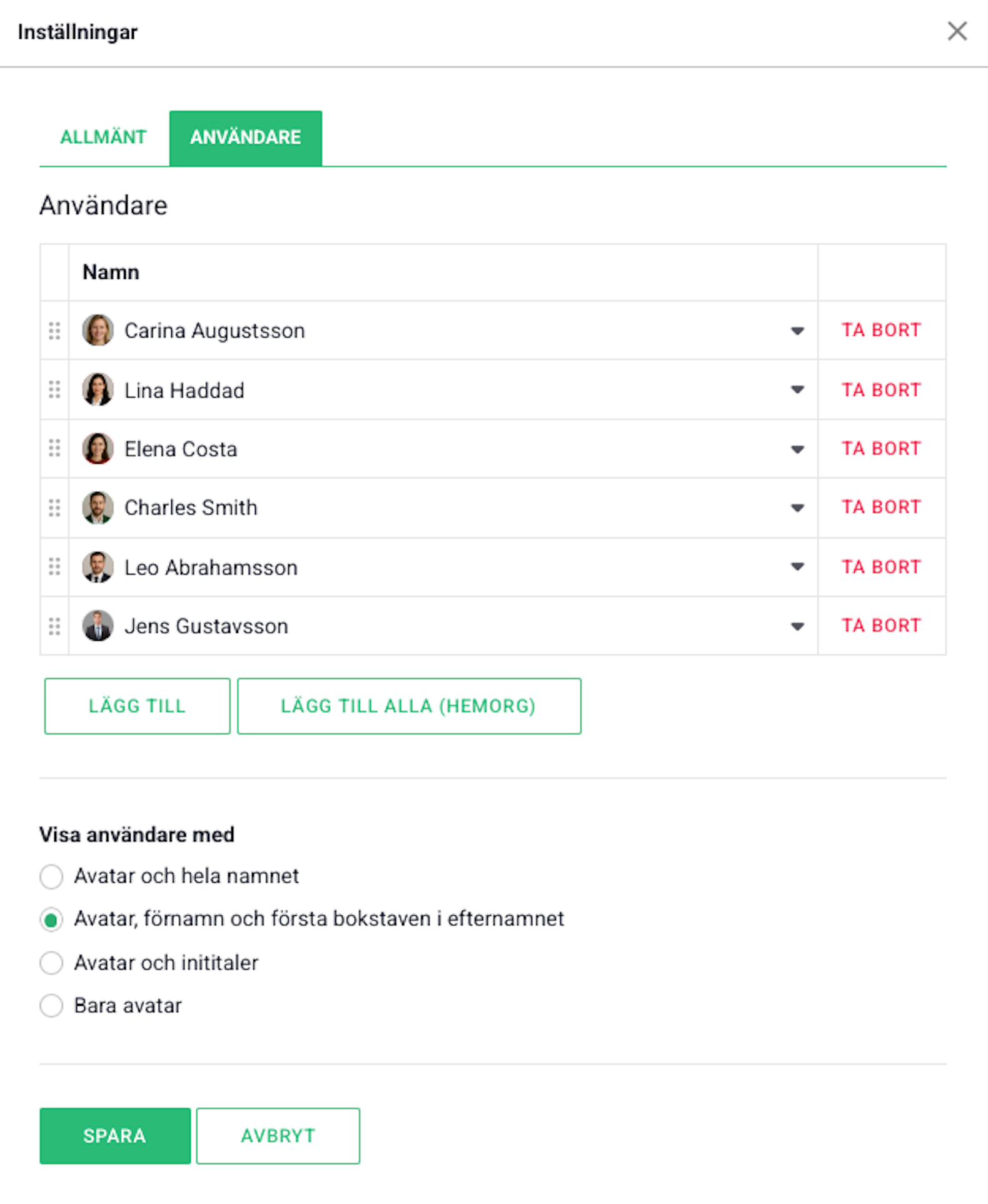Save settings with the Spara button

tap(115, 1135)
